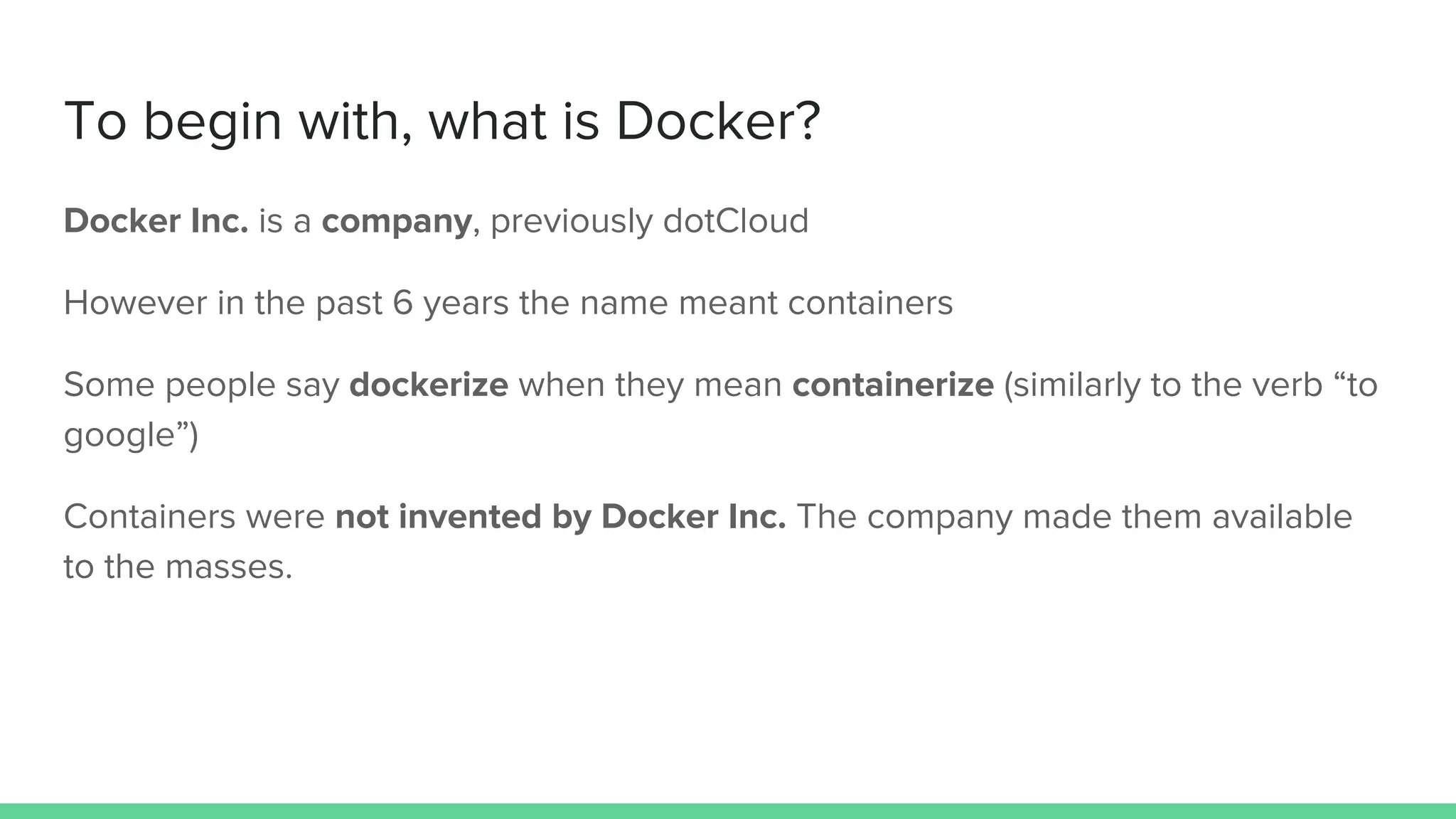Click the slide title 'To begin with, what is Docker?'

pyautogui.click(x=442, y=122)
